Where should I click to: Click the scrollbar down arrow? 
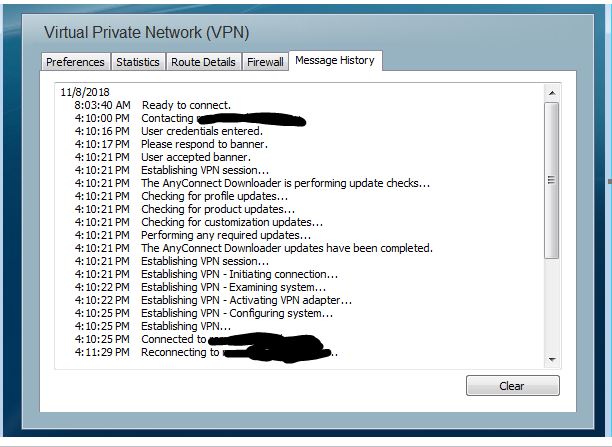pos(552,360)
